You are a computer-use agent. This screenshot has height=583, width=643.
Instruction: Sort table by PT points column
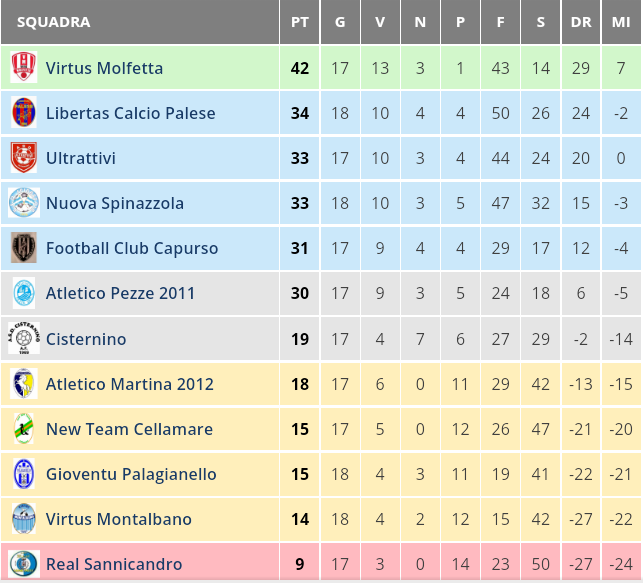point(300,22)
